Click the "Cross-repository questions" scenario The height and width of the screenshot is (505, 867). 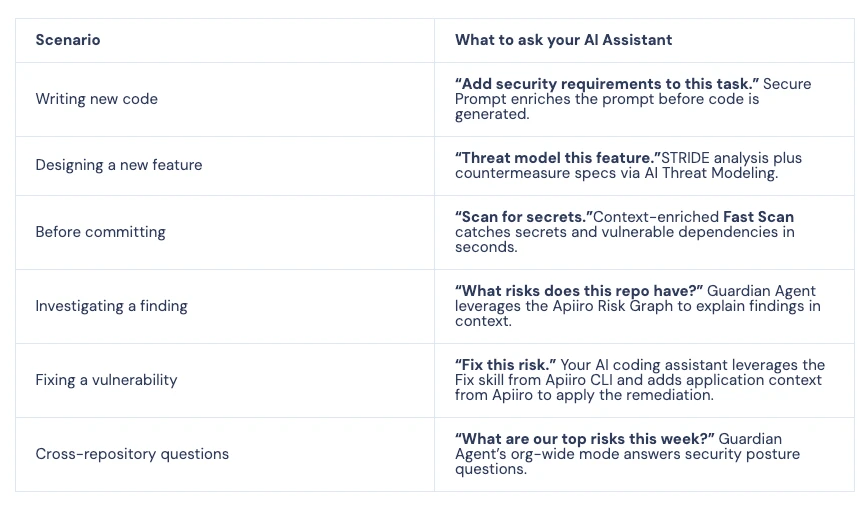click(132, 454)
